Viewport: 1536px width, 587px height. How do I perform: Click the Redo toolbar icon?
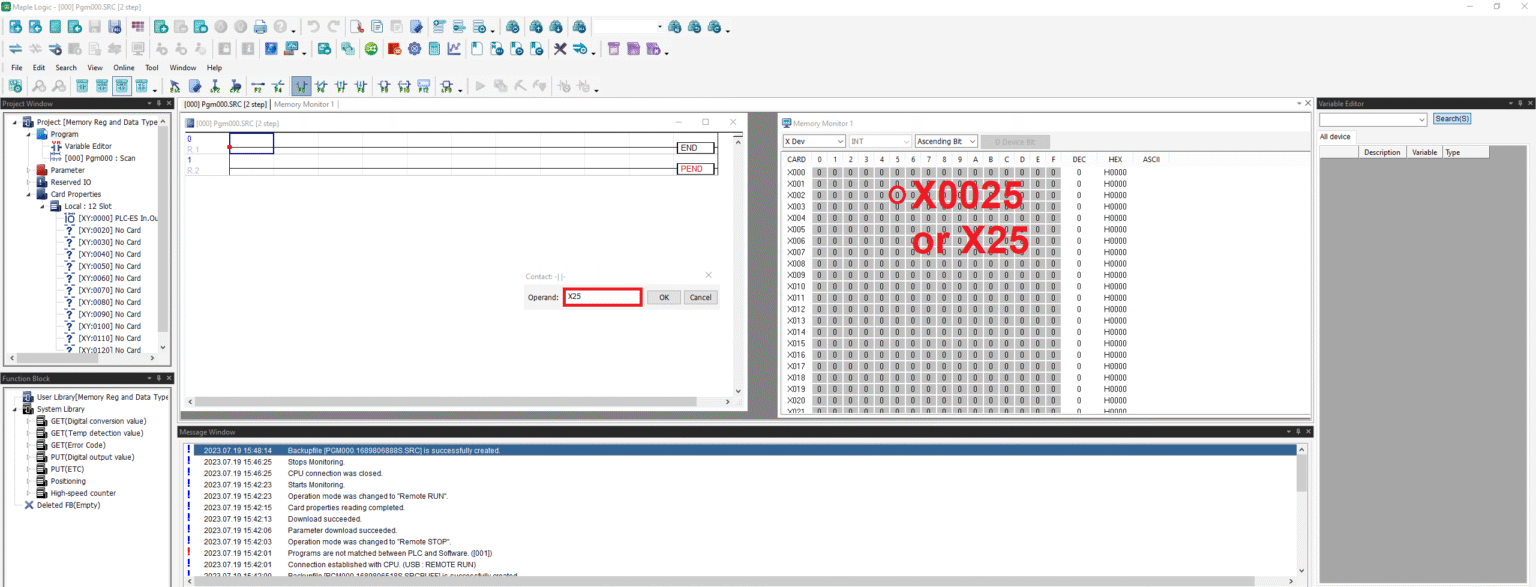(x=333, y=27)
